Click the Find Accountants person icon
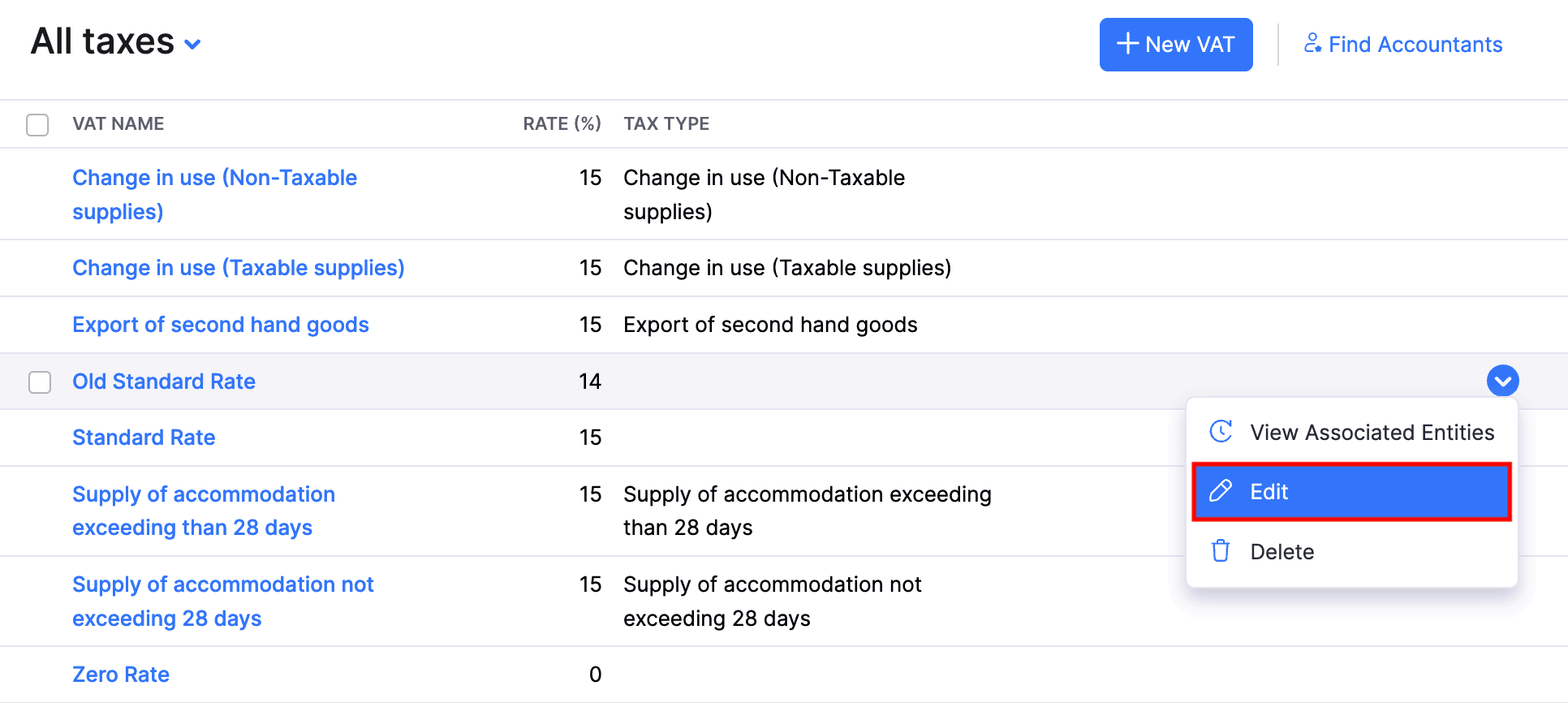 1312,43
